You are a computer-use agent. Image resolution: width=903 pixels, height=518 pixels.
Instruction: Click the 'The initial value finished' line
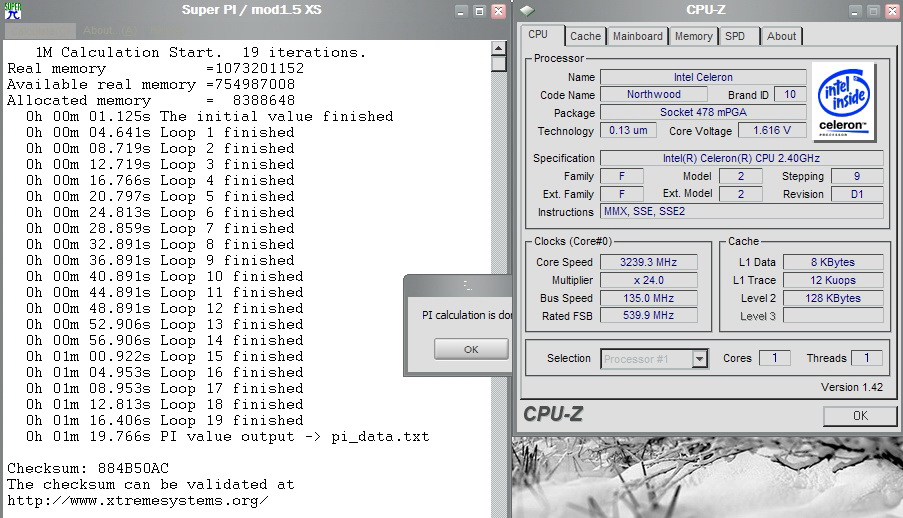pyautogui.click(x=210, y=116)
